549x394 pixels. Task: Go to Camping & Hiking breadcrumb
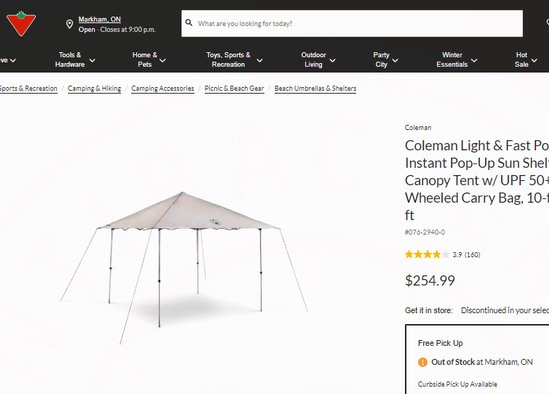pyautogui.click(x=94, y=89)
